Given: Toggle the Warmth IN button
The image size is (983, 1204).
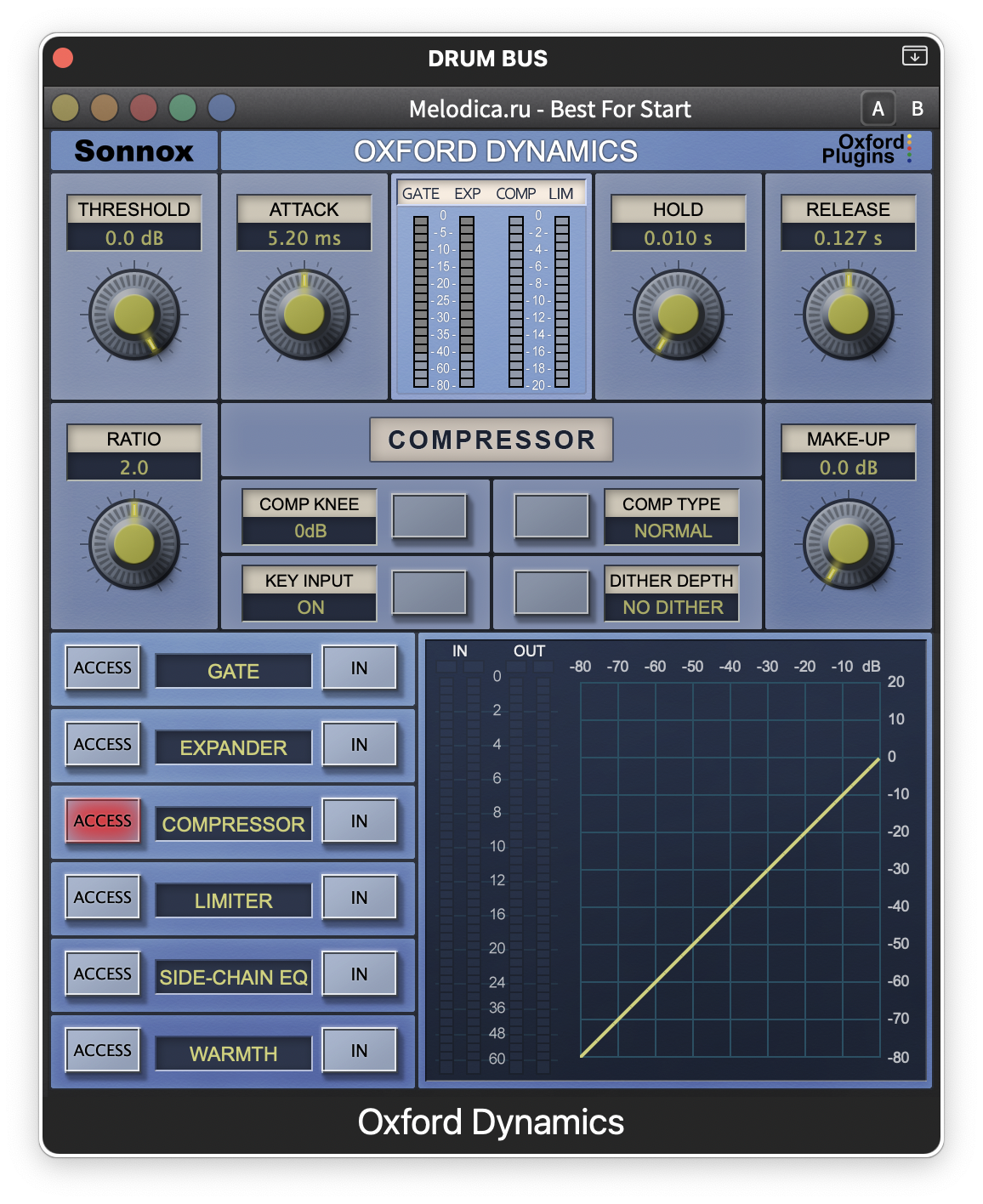Looking at the screenshot, I should 360,1051.
